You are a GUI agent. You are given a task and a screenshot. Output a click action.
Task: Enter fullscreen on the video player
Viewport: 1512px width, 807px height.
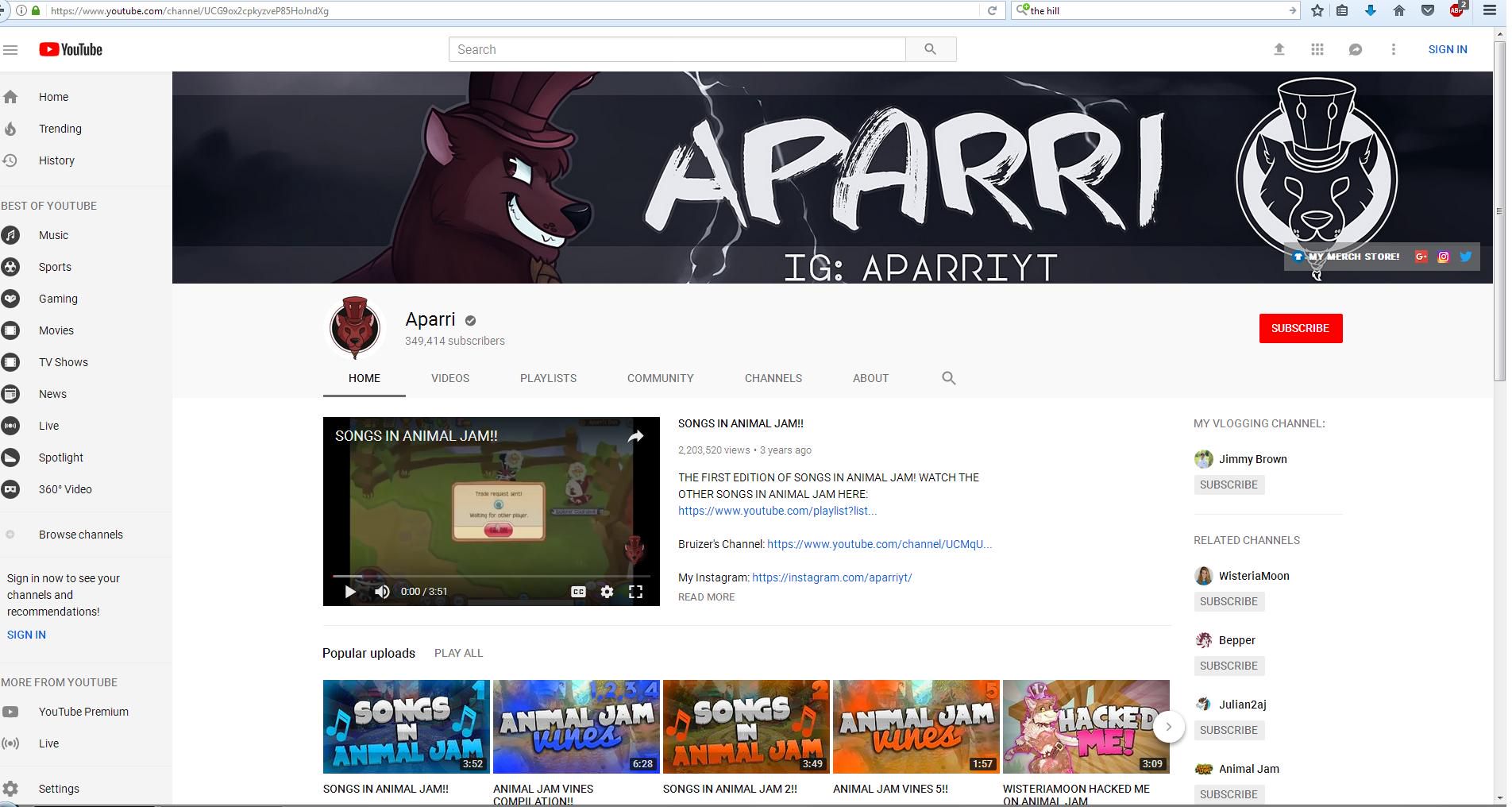[x=635, y=592]
